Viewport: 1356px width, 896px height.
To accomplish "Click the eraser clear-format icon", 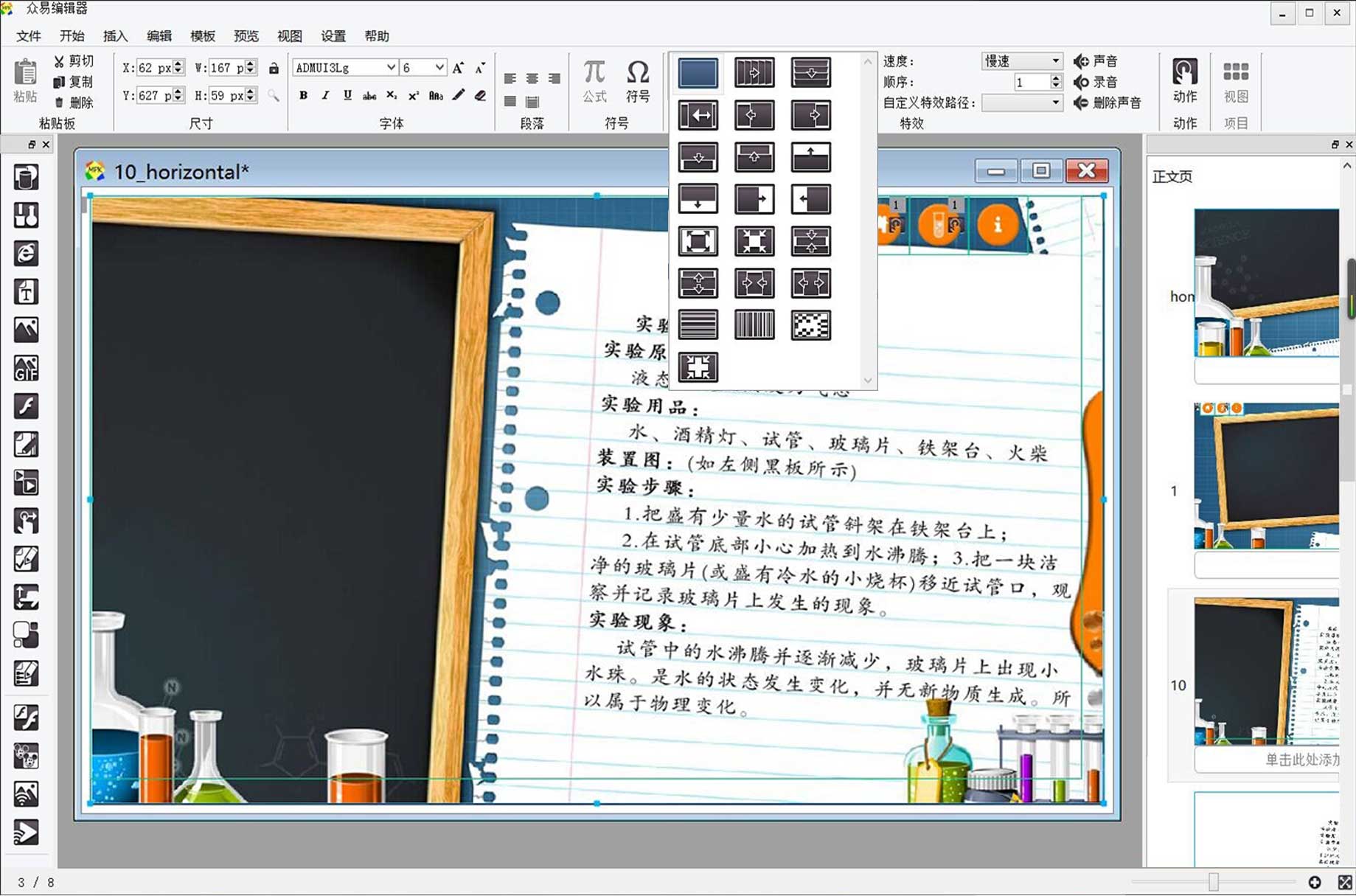I will 480,96.
